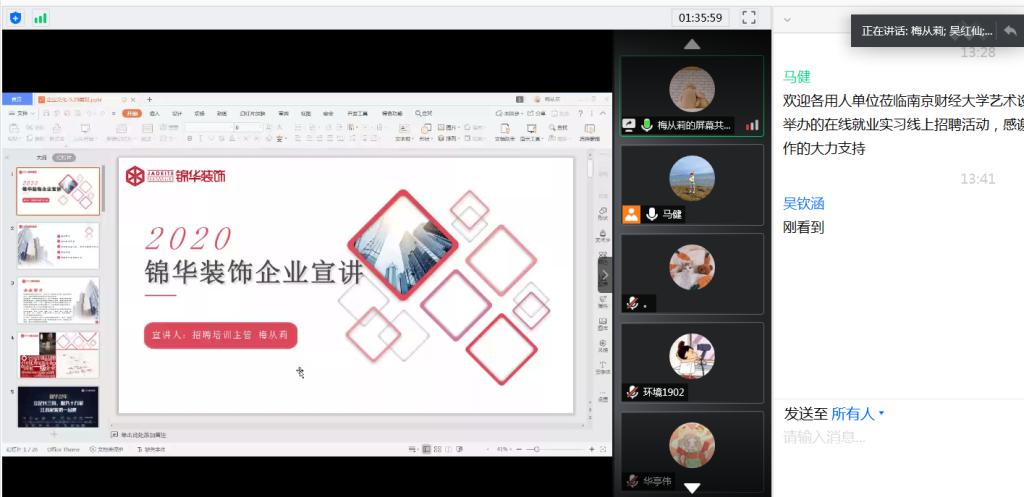Collapse the chat panel using the top chevron
This screenshot has width=1024, height=497.
click(788, 19)
